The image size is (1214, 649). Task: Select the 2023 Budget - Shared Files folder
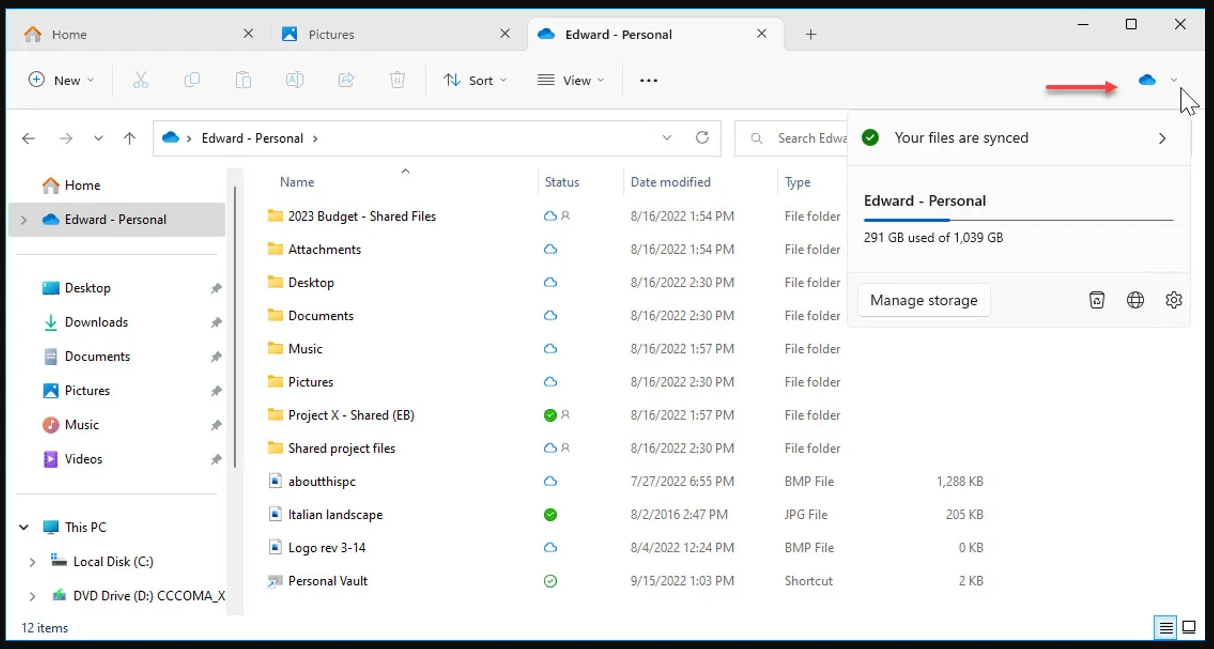(x=362, y=216)
